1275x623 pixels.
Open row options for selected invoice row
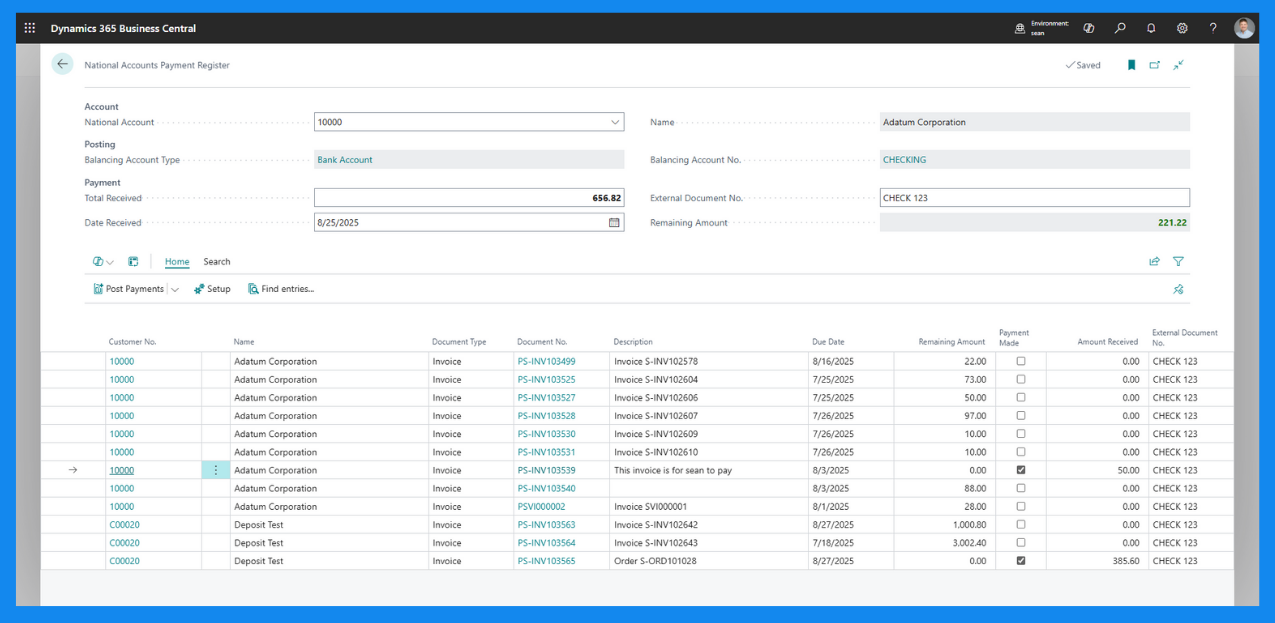click(x=216, y=470)
